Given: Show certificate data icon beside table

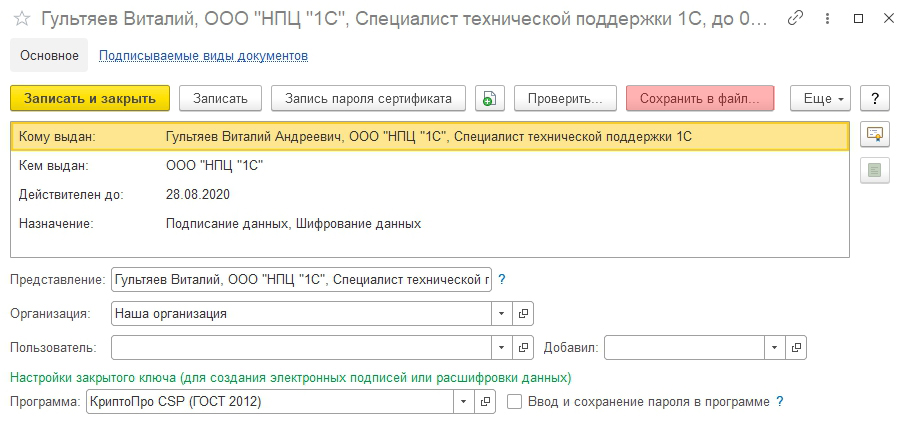Looking at the screenshot, I should 874,136.
